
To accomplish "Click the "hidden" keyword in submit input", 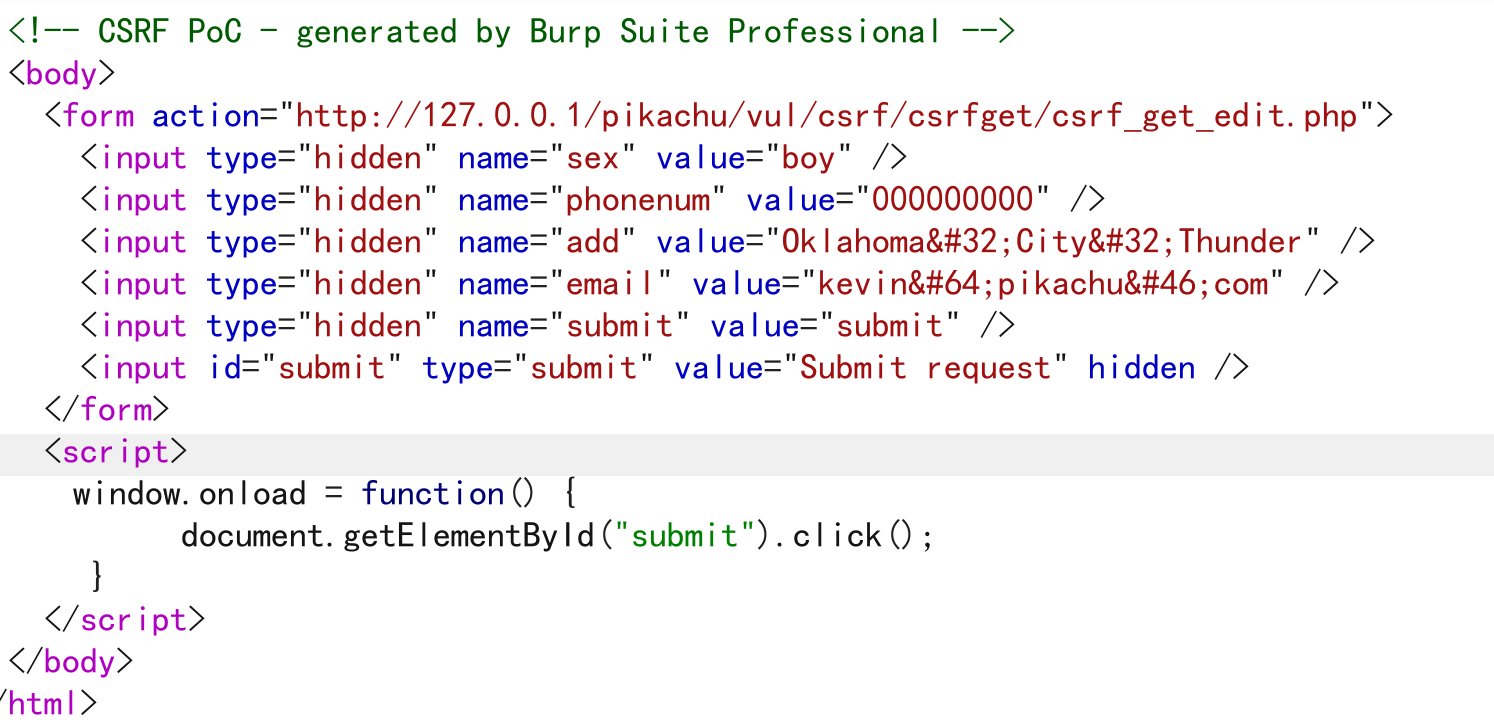I will (x=1142, y=368).
